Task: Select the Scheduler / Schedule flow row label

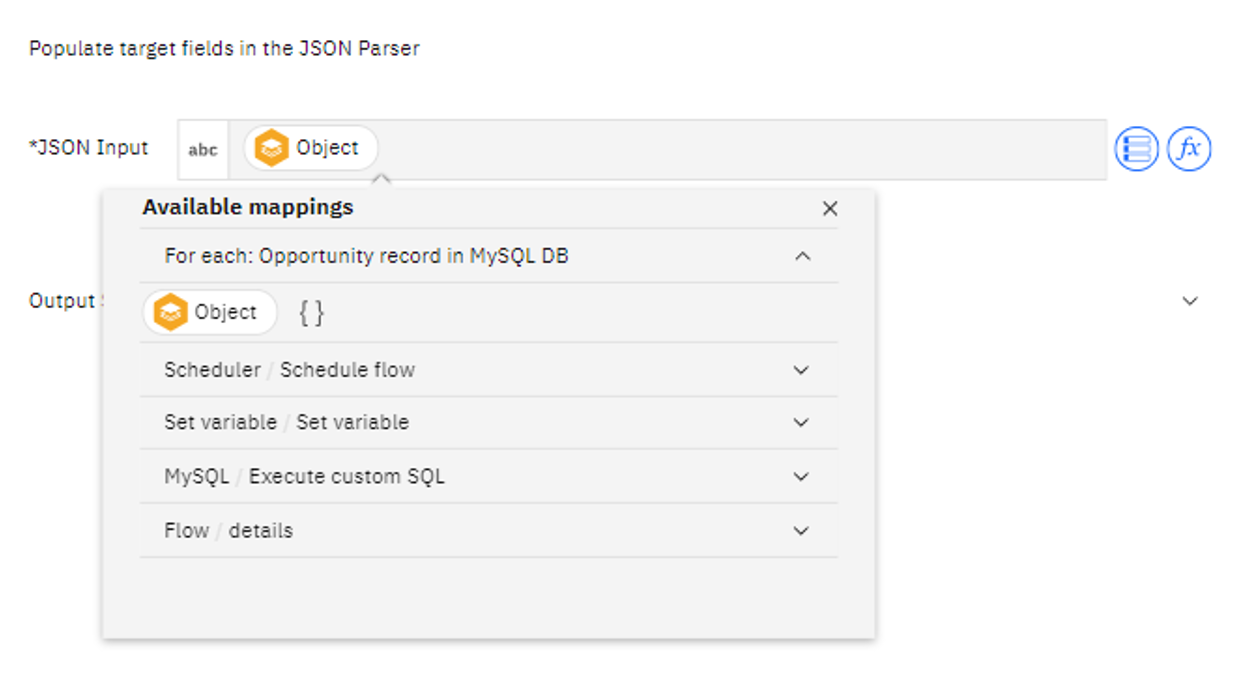Action: (289, 370)
